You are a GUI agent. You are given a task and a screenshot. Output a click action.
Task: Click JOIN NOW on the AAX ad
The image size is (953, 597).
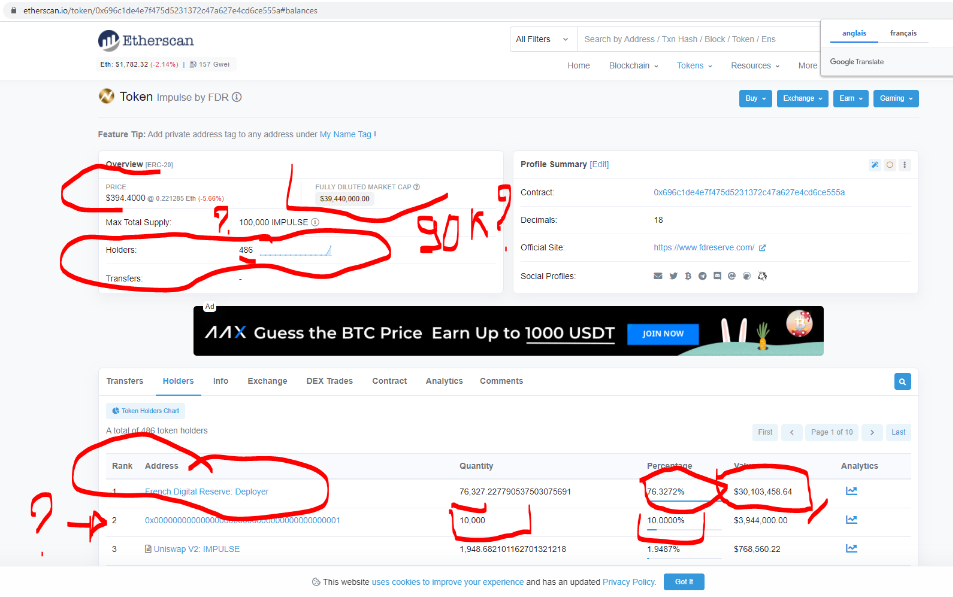(x=662, y=334)
